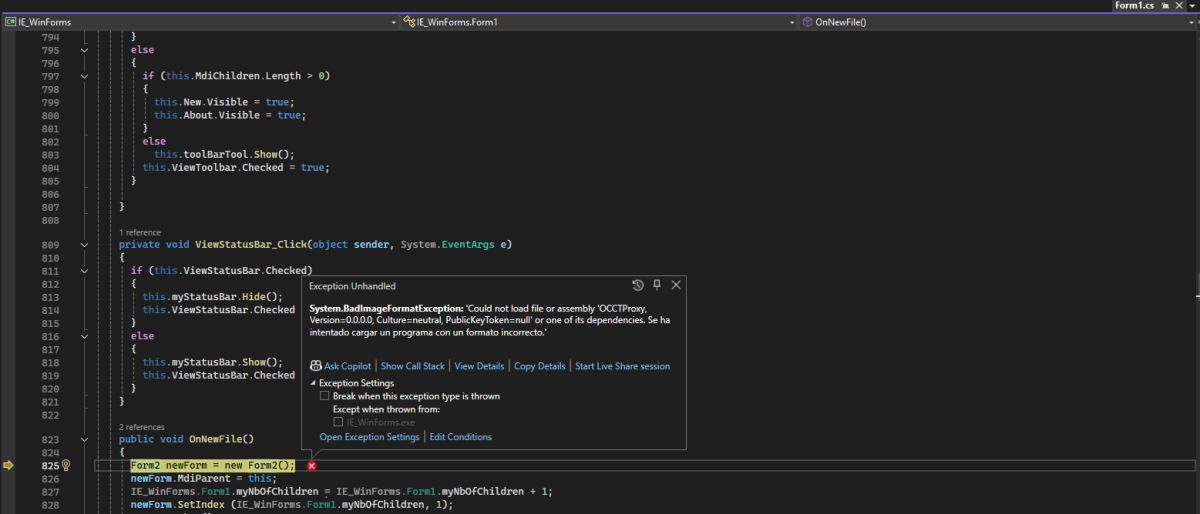Image resolution: width=1200 pixels, height=514 pixels.
Task: Click the Ask Copilot link
Action: click(x=347, y=366)
